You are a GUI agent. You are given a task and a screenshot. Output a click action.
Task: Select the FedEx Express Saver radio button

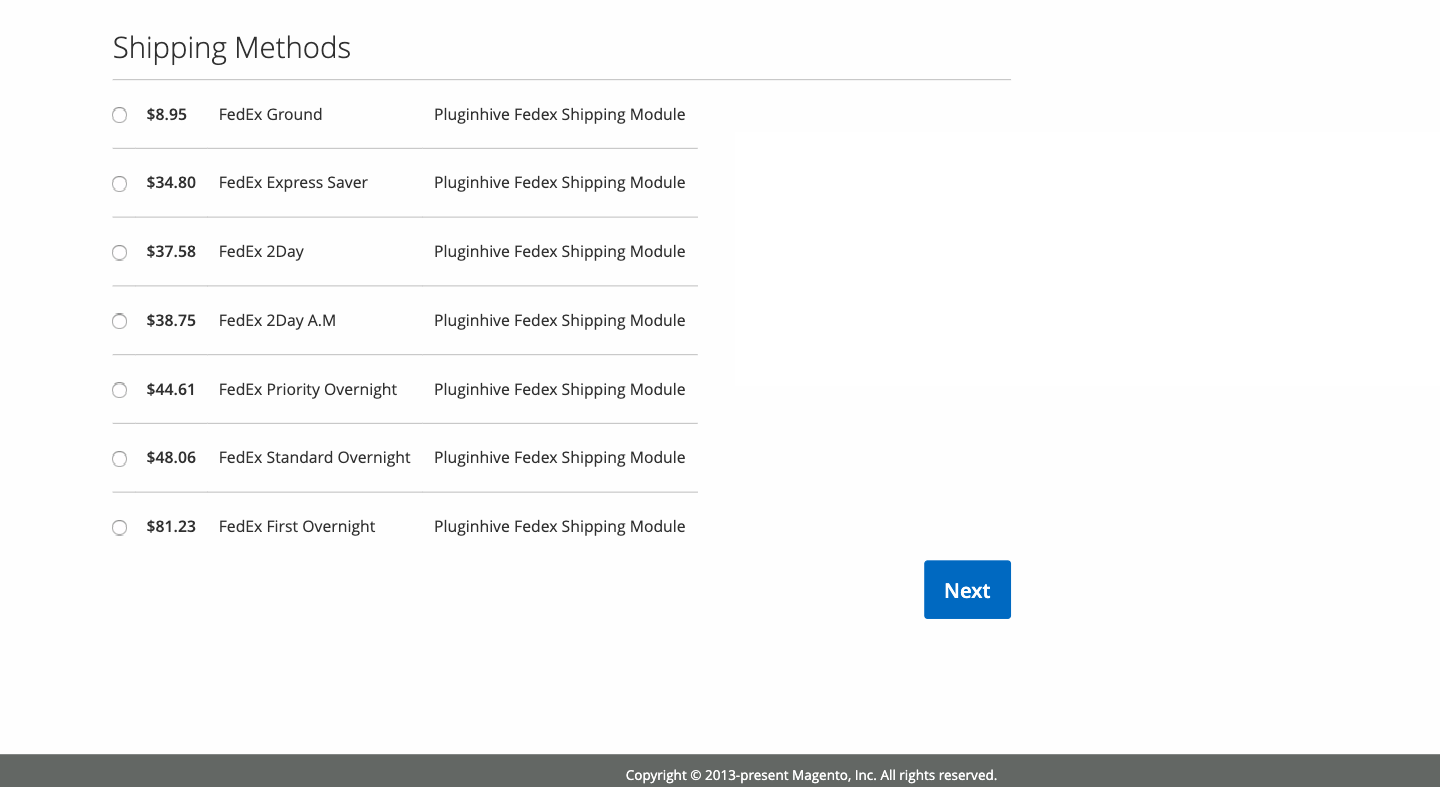[x=119, y=183]
